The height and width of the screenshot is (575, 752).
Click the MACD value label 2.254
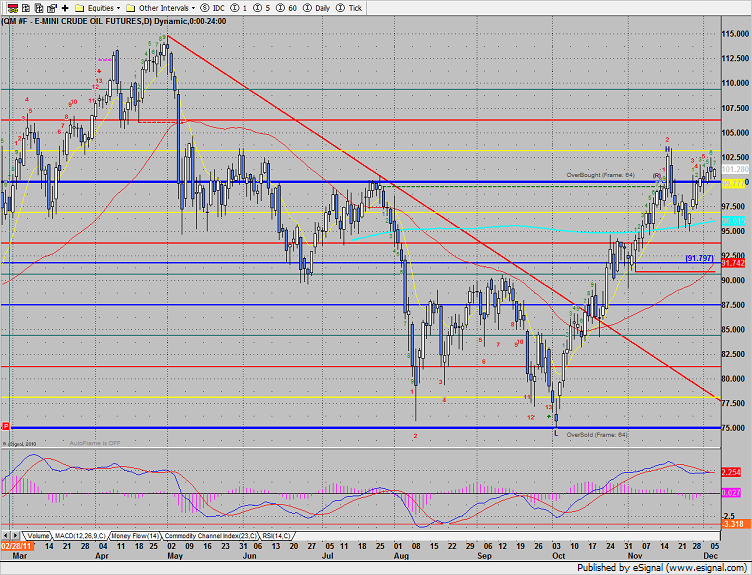(x=731, y=472)
